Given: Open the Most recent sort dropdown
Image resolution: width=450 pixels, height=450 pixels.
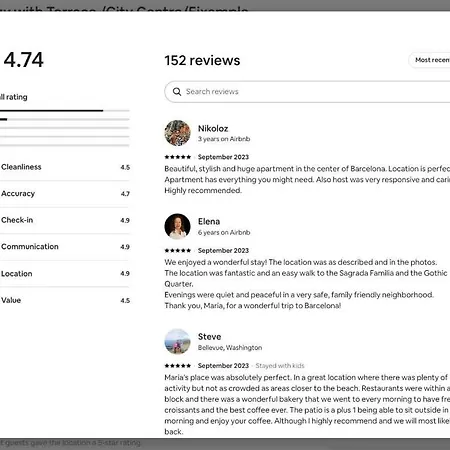Looking at the screenshot, I should point(430,60).
